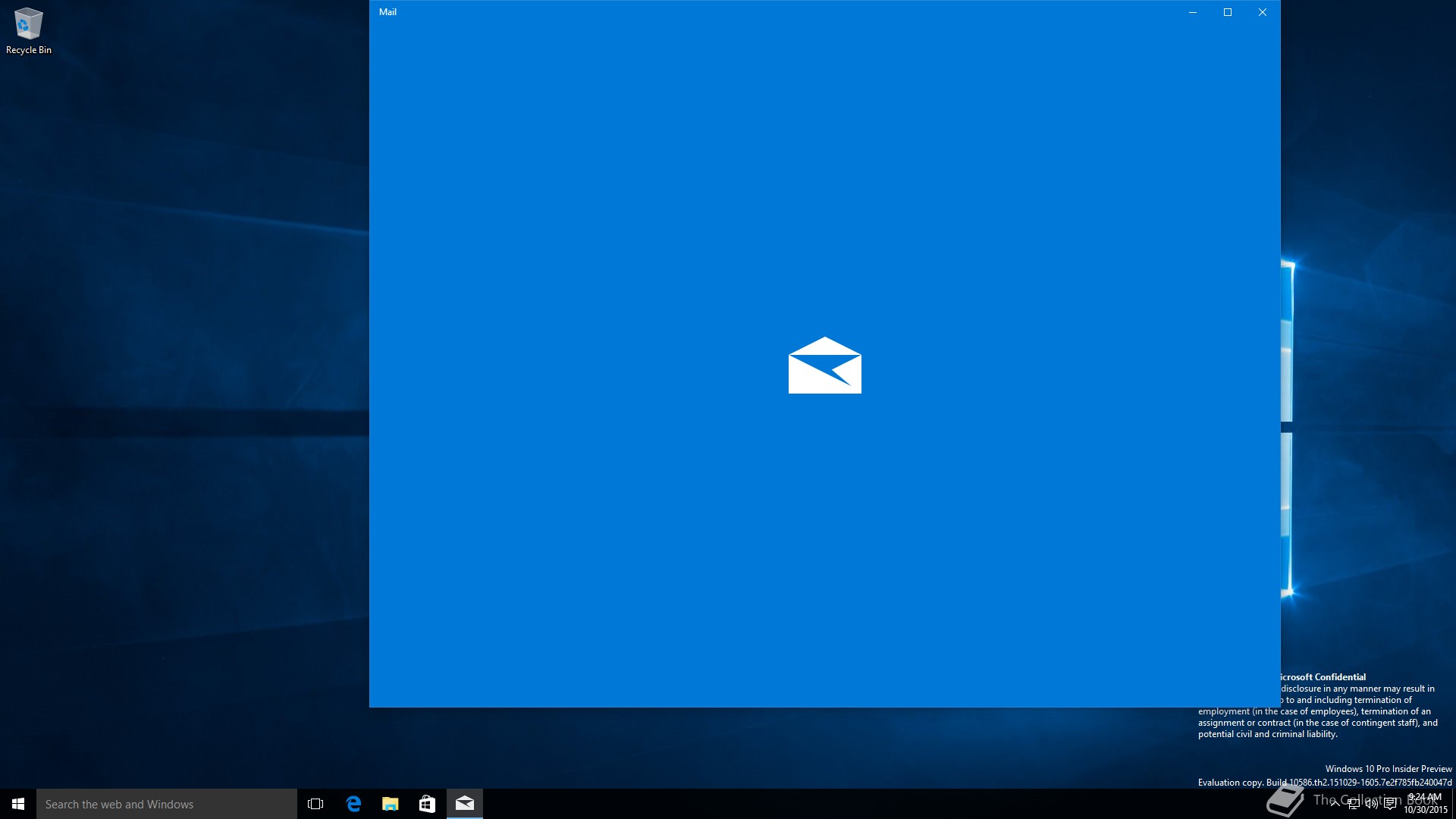Expand hidden system tray icons chevron
1456x819 pixels.
pyautogui.click(x=1335, y=804)
